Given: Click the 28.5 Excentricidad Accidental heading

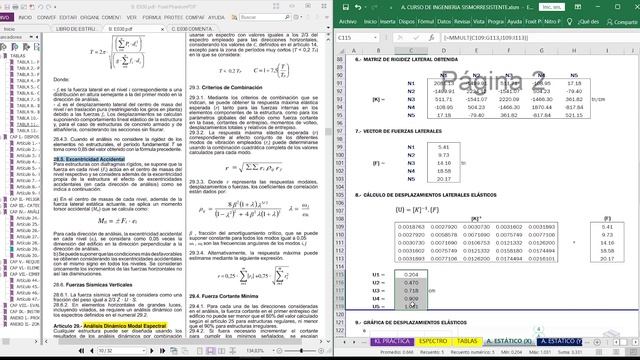Looking at the screenshot, I should coord(89,159).
